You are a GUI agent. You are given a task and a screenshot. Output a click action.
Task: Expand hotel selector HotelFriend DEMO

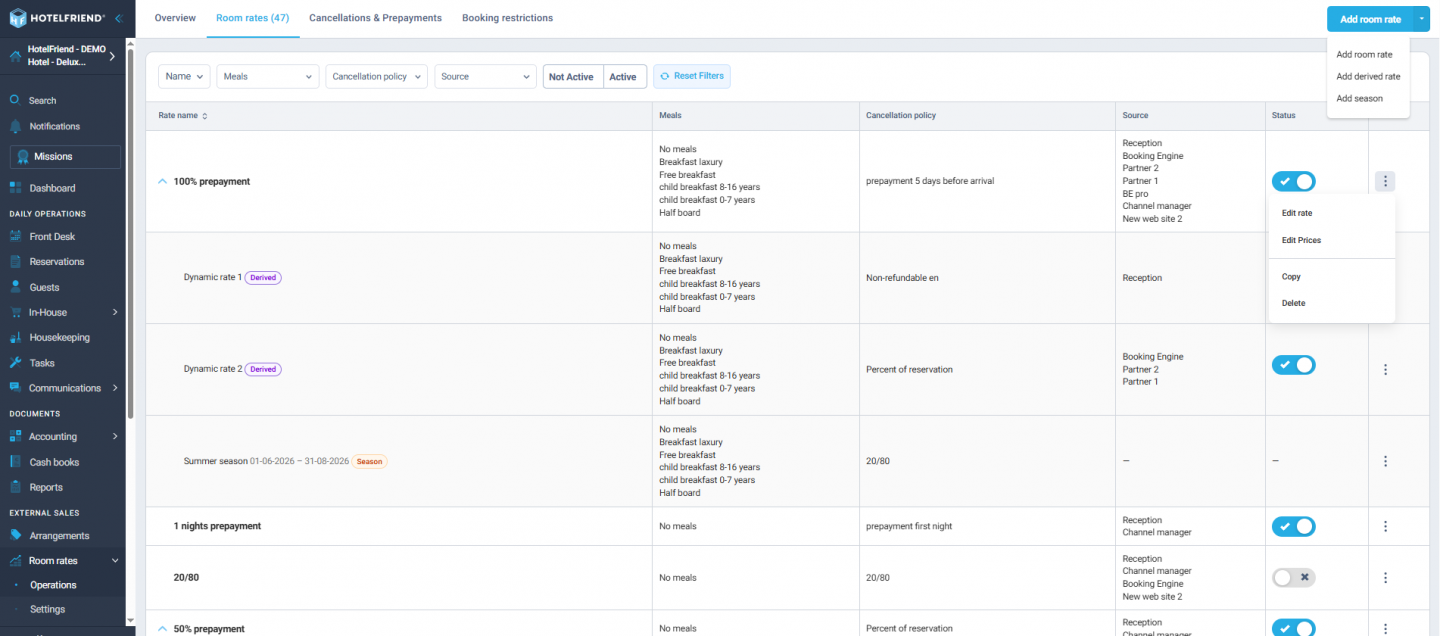tap(112, 56)
